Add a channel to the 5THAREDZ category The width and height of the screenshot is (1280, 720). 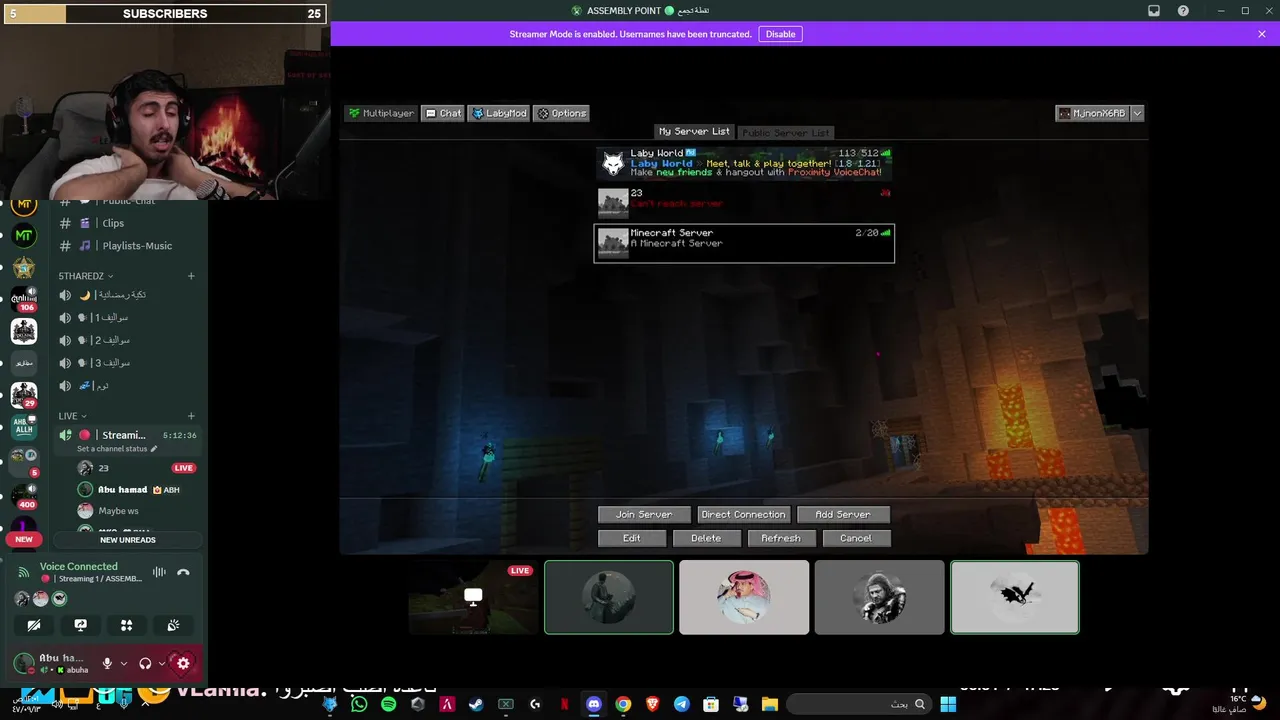191,276
